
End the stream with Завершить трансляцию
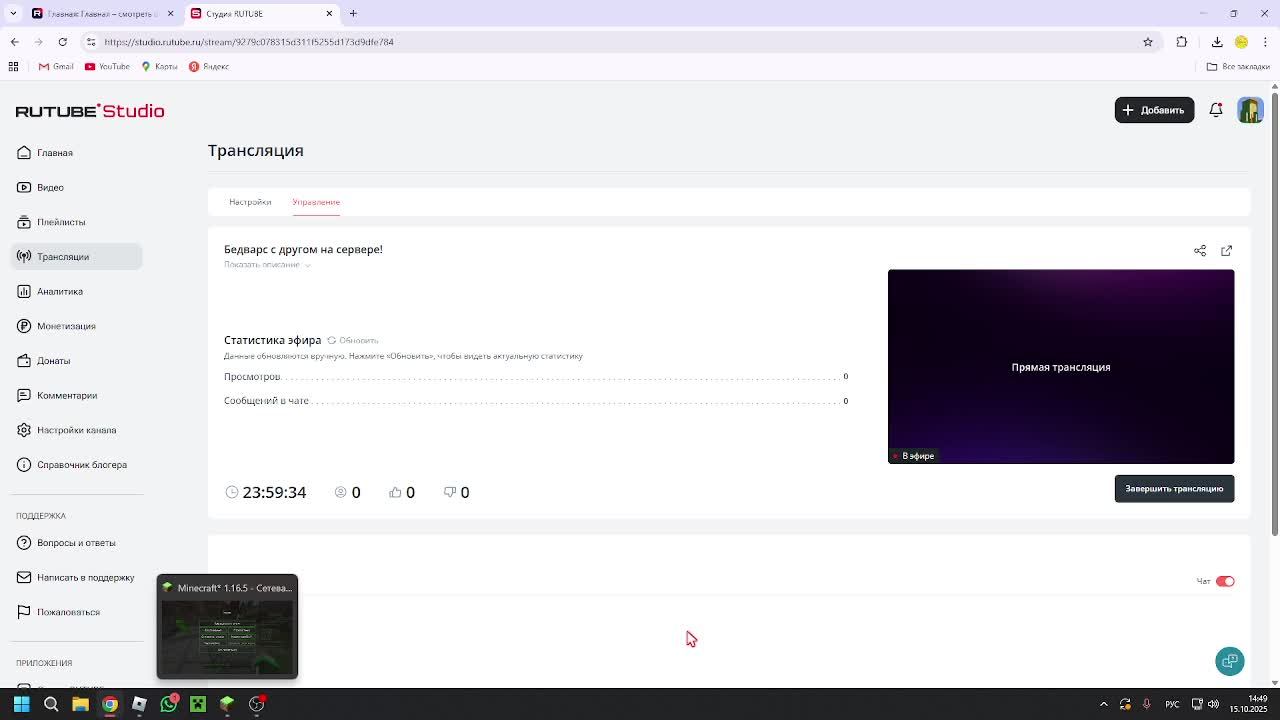[1174, 489]
